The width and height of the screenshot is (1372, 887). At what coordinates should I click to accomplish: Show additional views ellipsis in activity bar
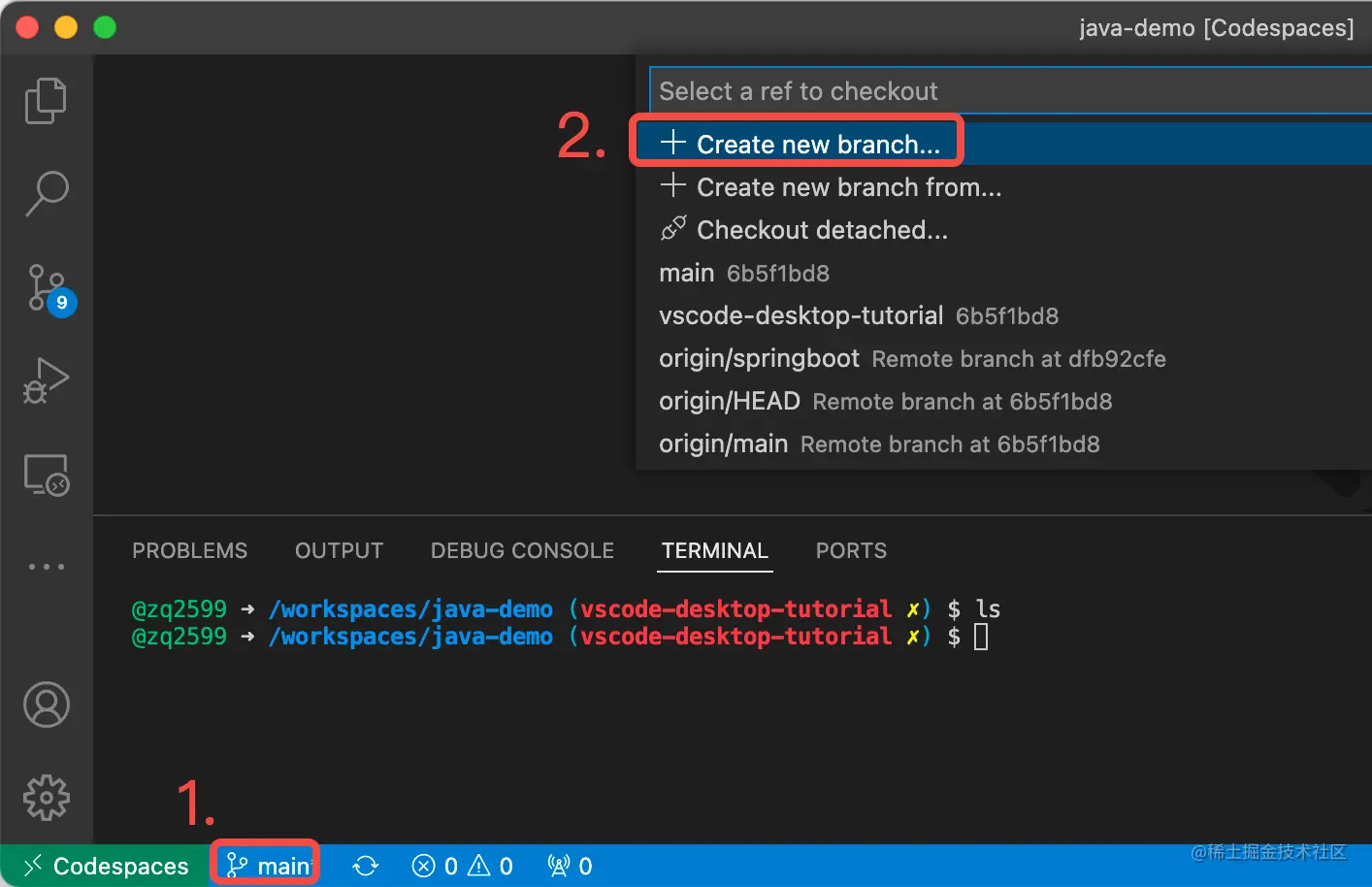(x=46, y=566)
